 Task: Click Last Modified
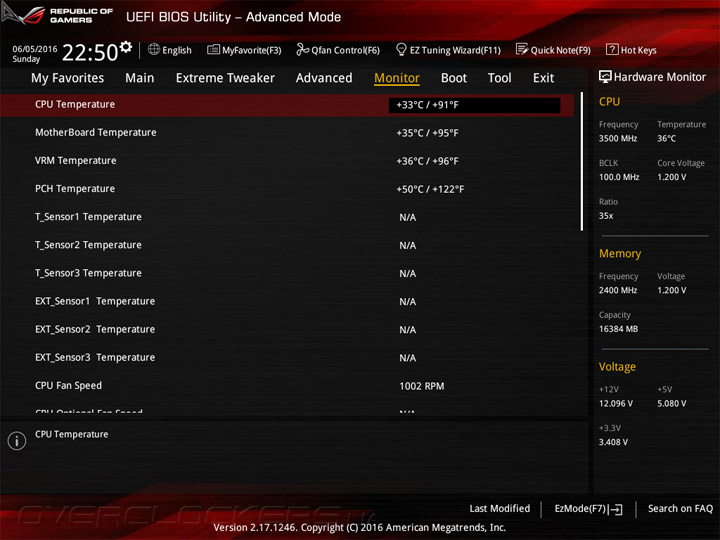(x=500, y=509)
